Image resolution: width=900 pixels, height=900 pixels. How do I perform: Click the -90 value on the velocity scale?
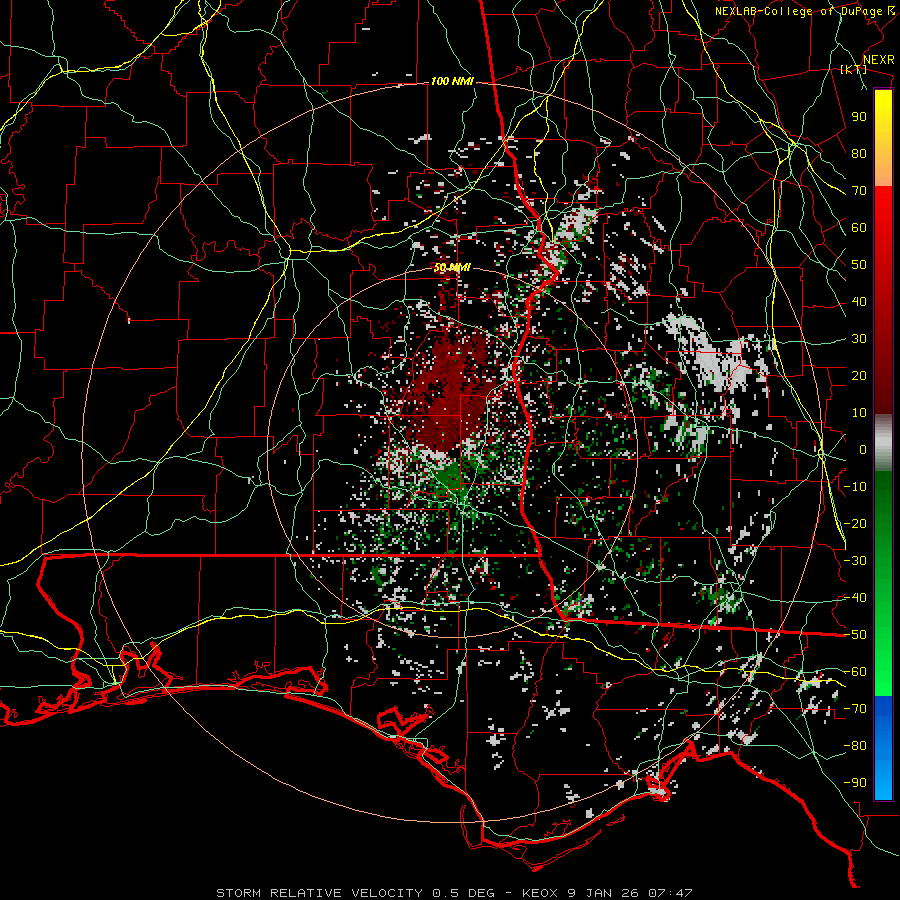855,783
